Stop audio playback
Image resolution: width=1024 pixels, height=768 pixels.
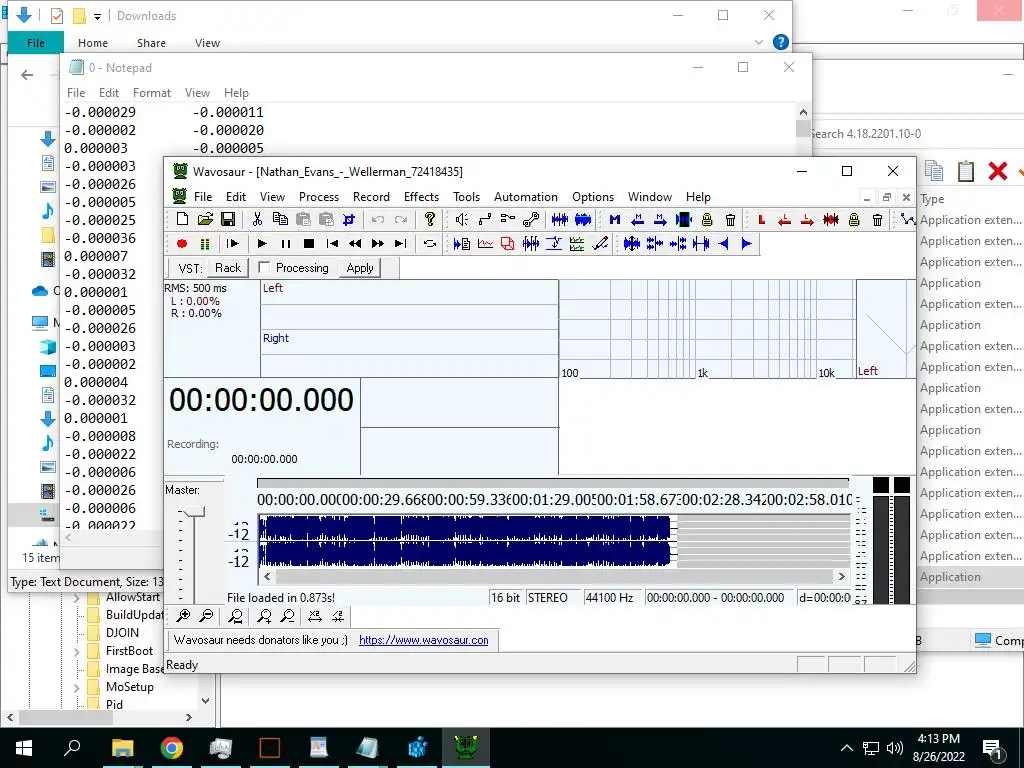coord(309,244)
